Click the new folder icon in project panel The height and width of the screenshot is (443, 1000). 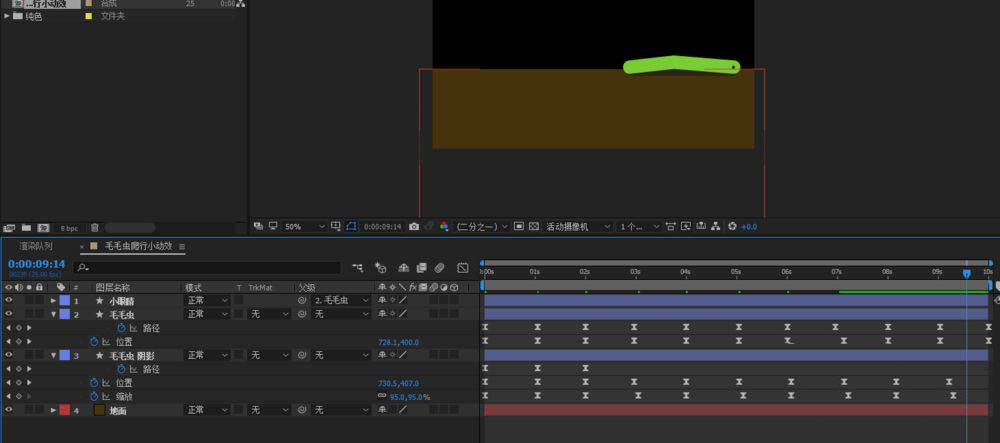[x=25, y=228]
